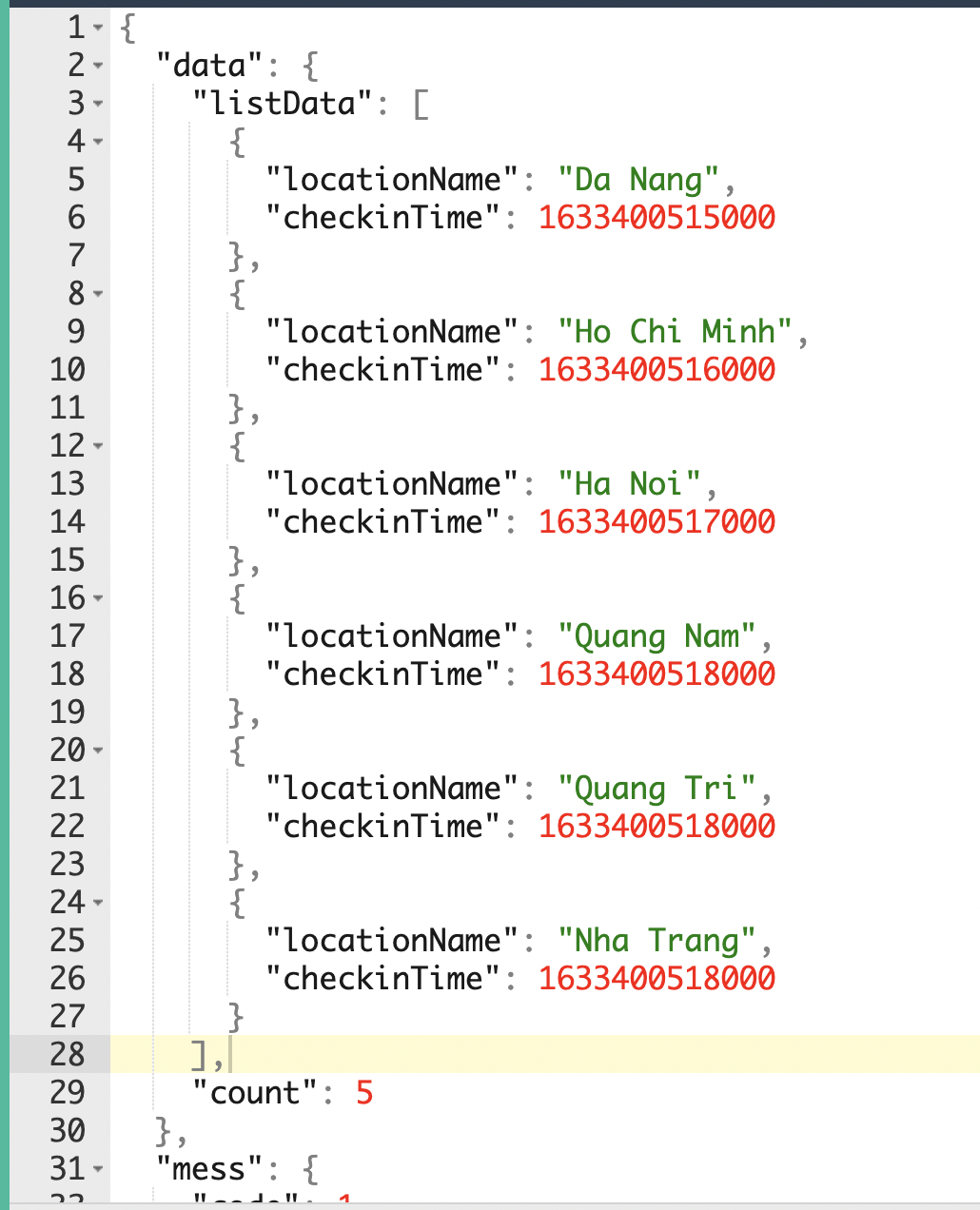The image size is (980, 1210).
Task: Click gutter line number 29
Action: 68,1093
